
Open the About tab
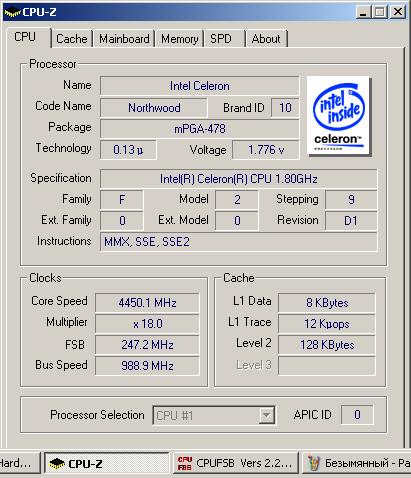point(266,39)
